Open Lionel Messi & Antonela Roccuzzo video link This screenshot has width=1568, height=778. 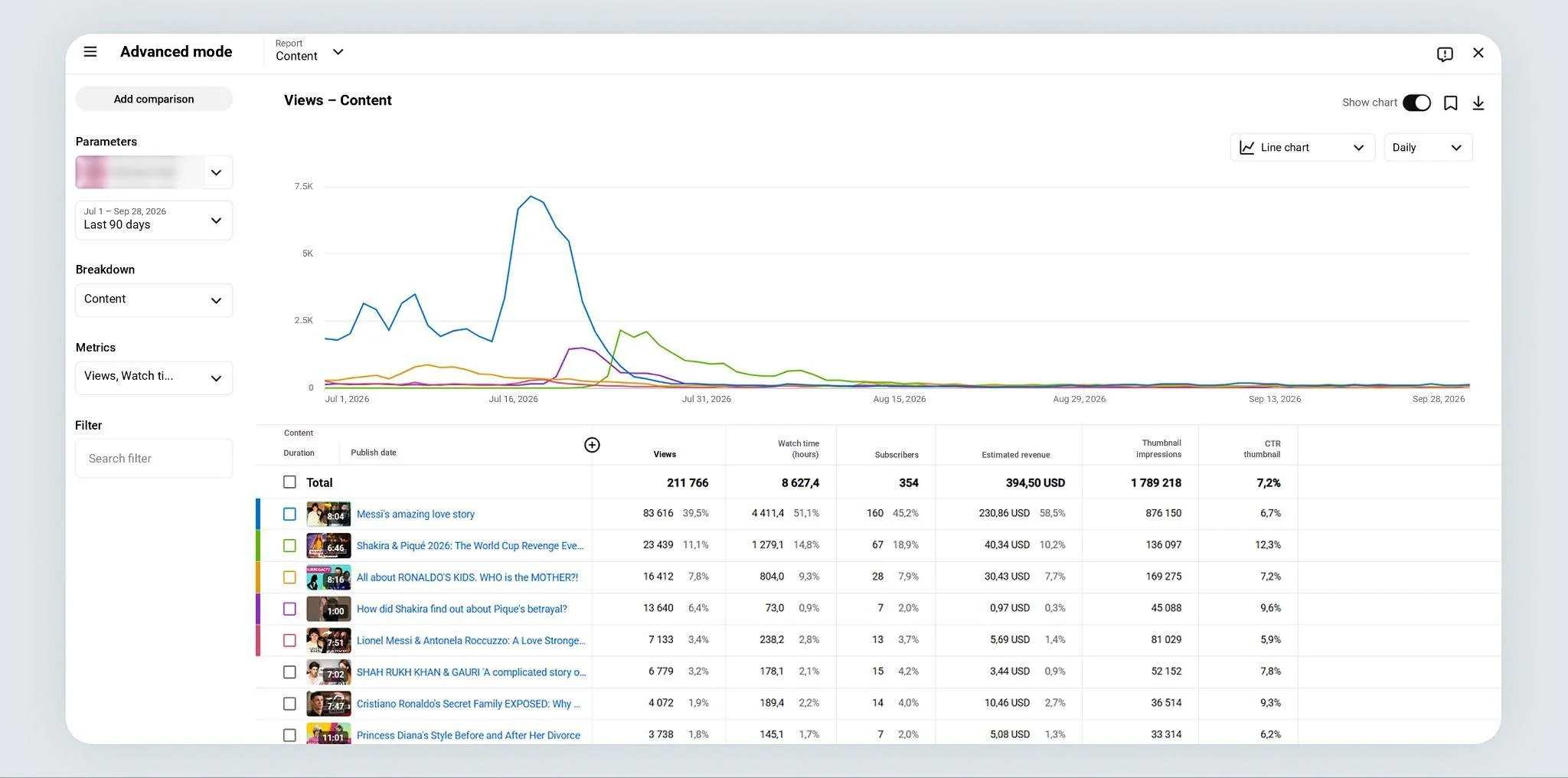coord(471,640)
